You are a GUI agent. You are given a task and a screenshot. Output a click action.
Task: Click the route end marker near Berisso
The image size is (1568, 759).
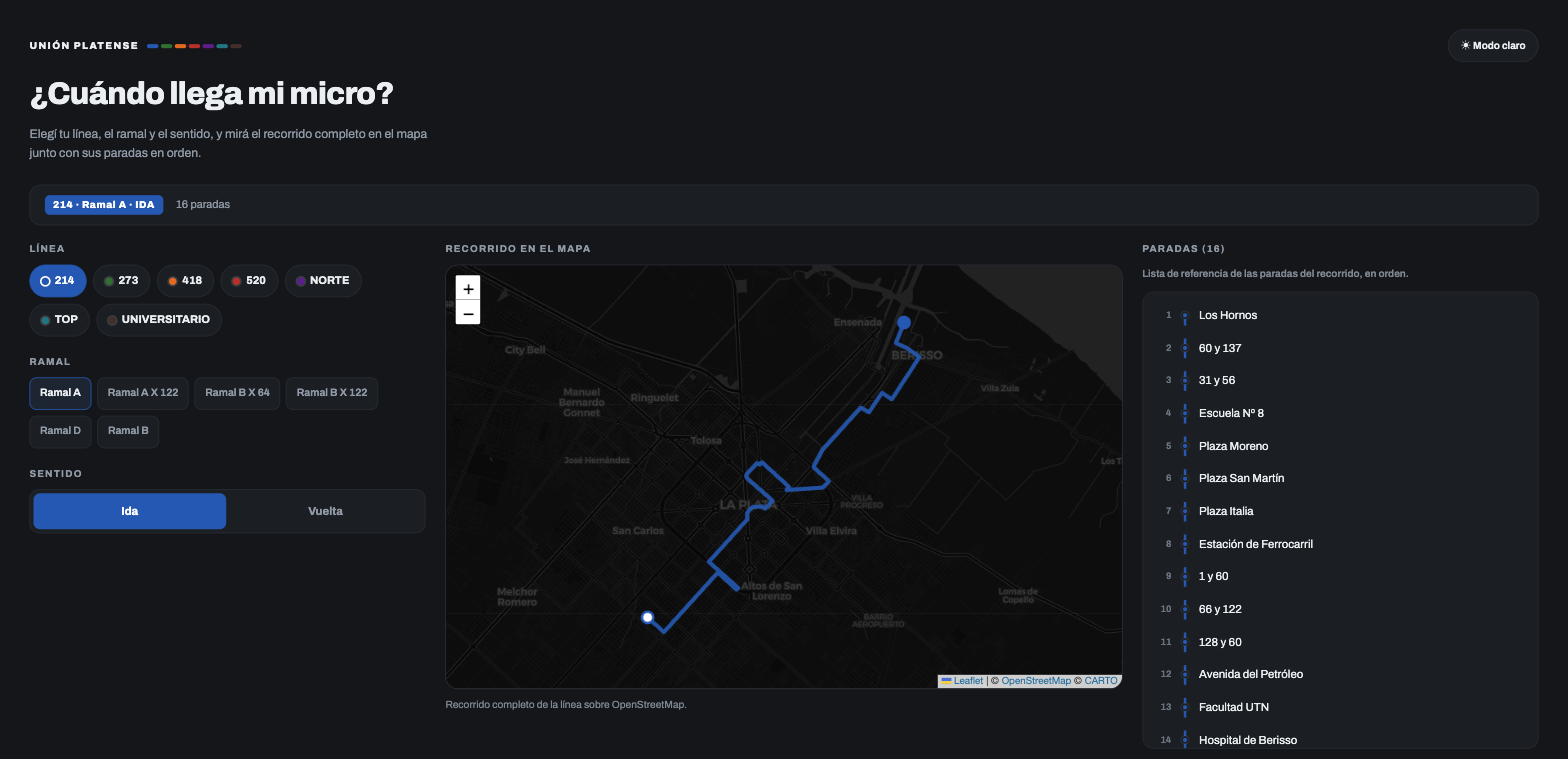(903, 322)
